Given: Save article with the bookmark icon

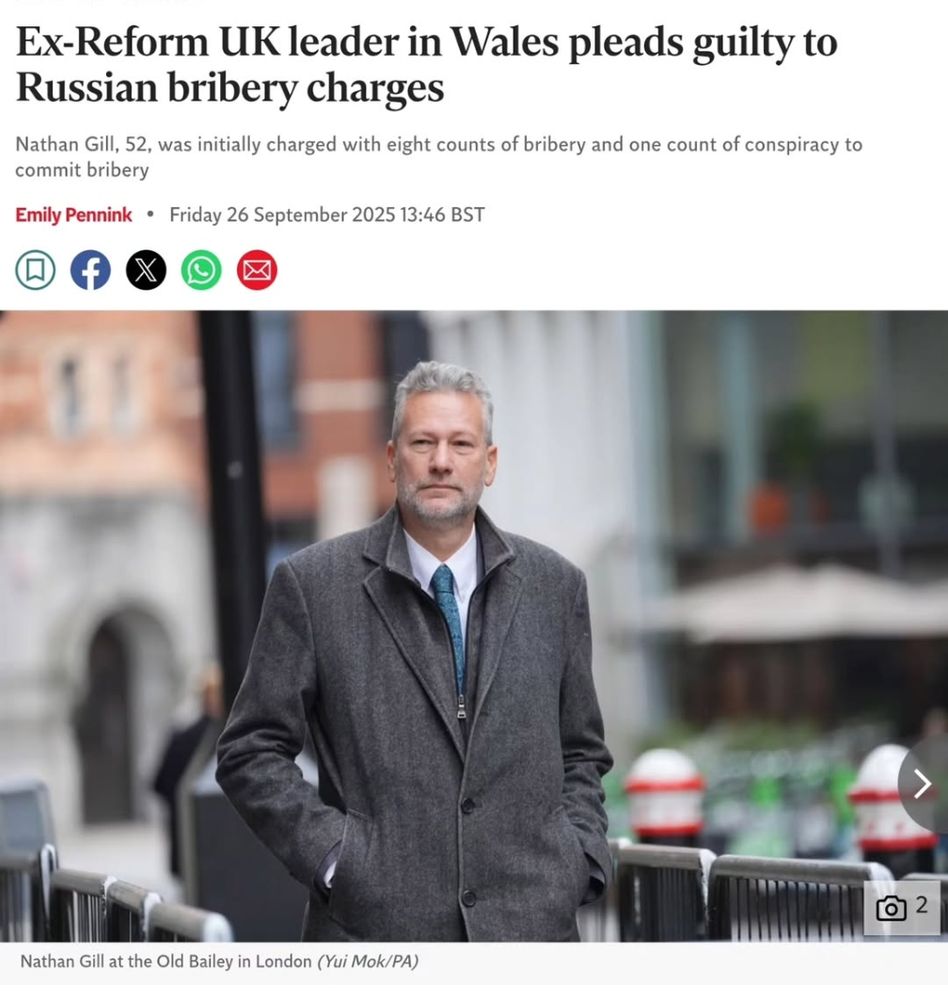Looking at the screenshot, I should coord(35,270).
